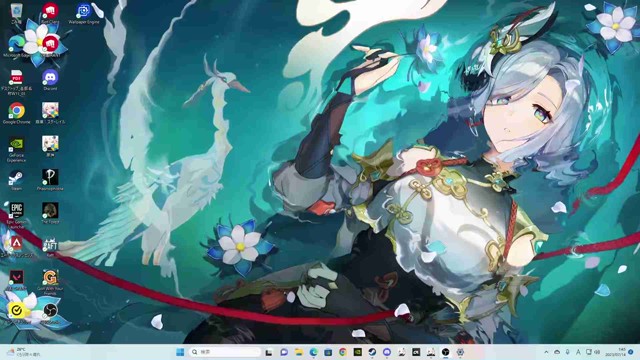The image size is (640, 360).
Task: Open Steam desktop shortcut
Action: [x=16, y=180]
